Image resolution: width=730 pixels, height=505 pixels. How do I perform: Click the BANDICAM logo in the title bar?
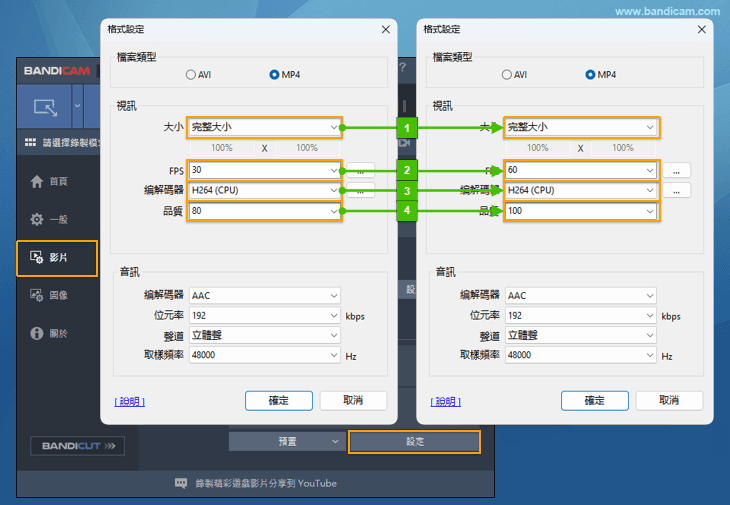point(57,71)
